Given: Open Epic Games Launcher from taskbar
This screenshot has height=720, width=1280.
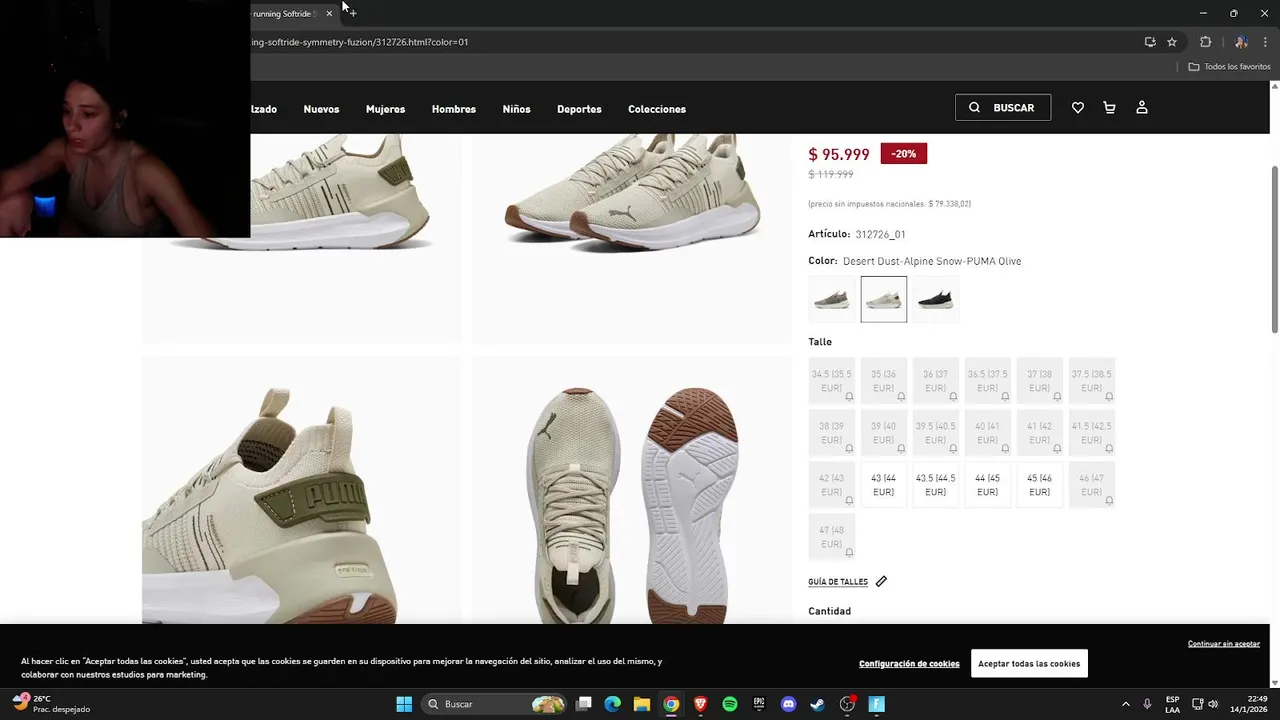Looking at the screenshot, I should (x=759, y=704).
